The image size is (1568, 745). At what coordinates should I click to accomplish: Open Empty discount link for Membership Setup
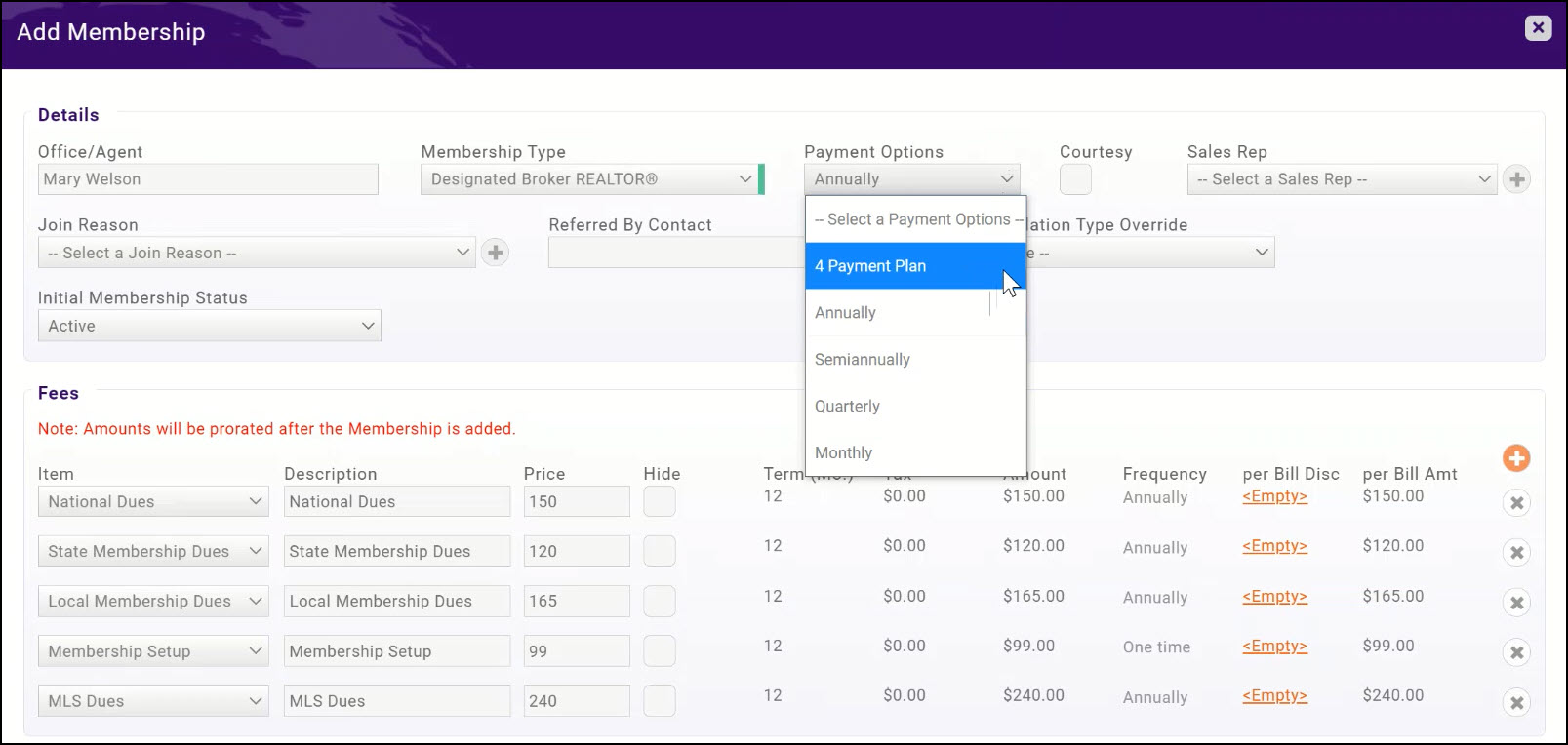coord(1274,646)
